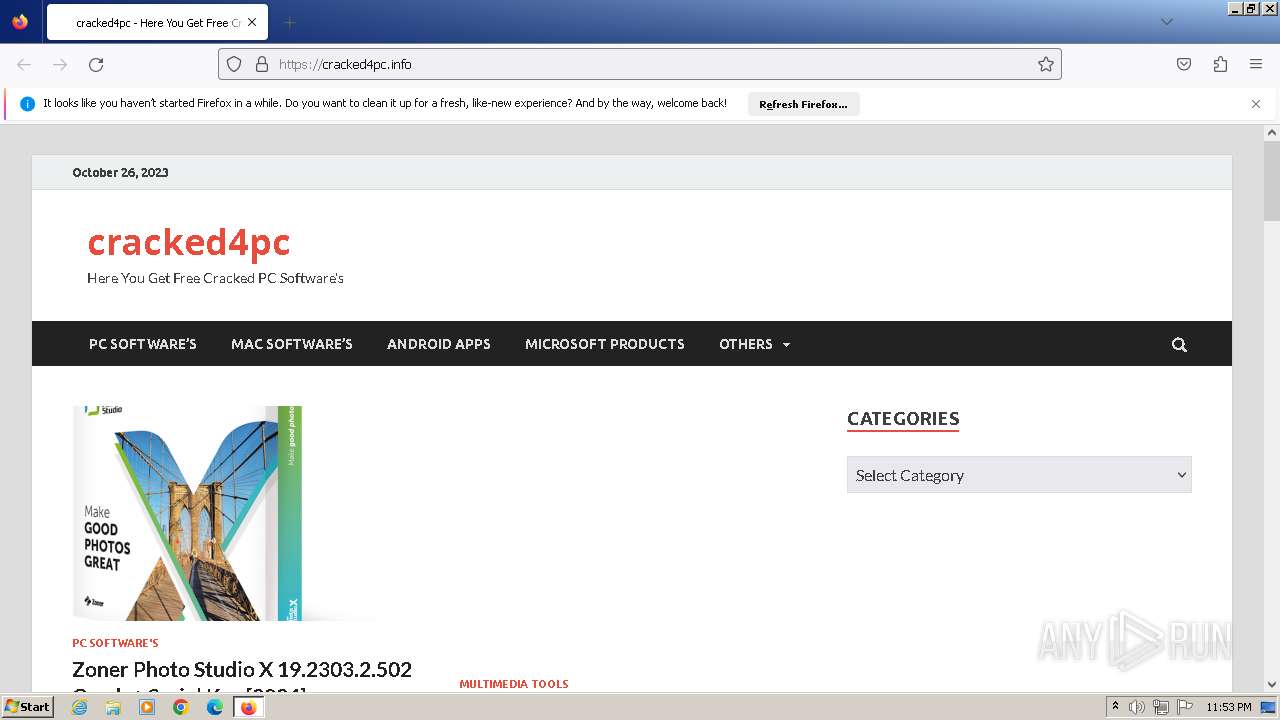1280x720 pixels.
Task: Expand the OTHERS dropdown menu
Action: coord(755,344)
